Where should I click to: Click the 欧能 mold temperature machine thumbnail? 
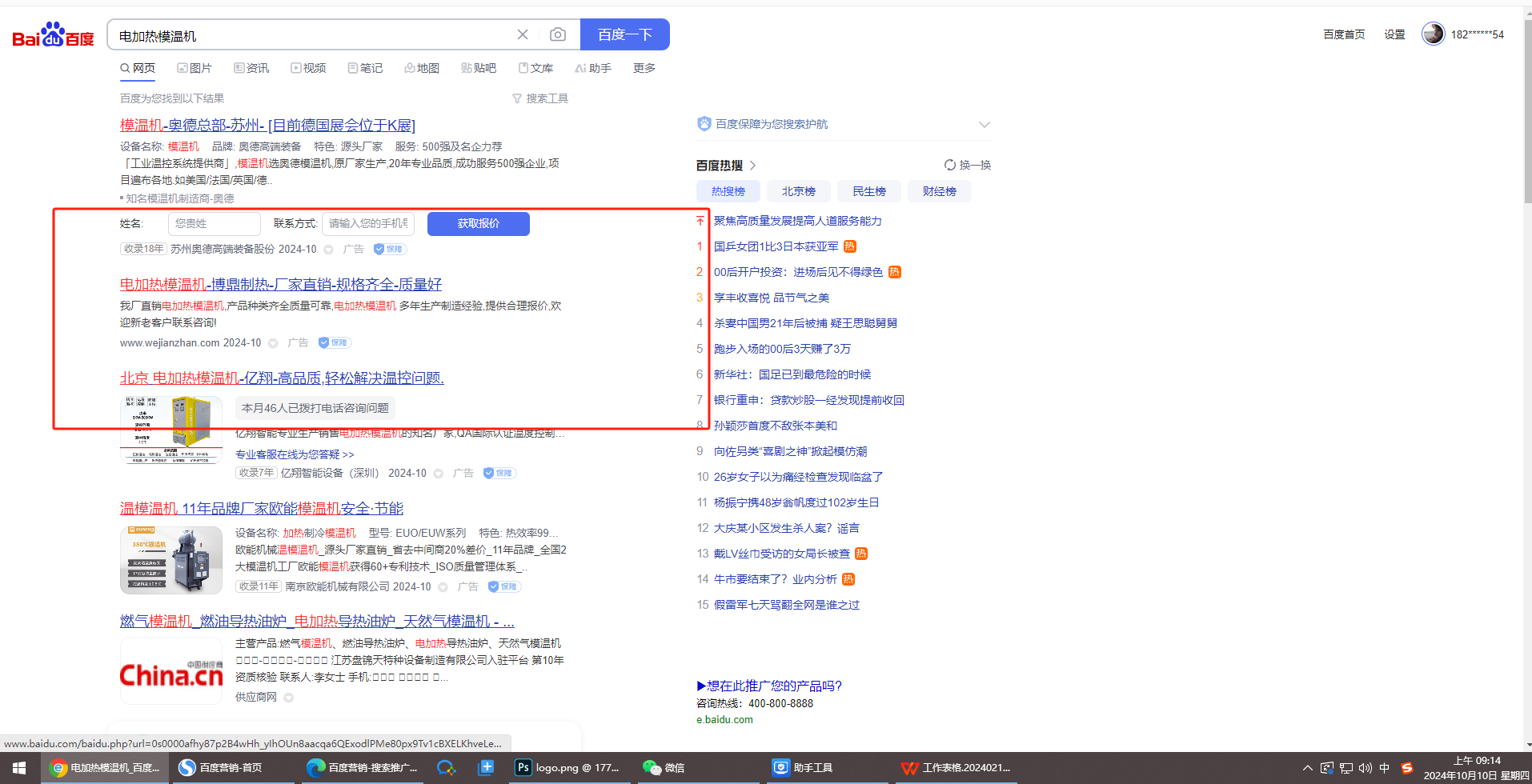click(171, 560)
